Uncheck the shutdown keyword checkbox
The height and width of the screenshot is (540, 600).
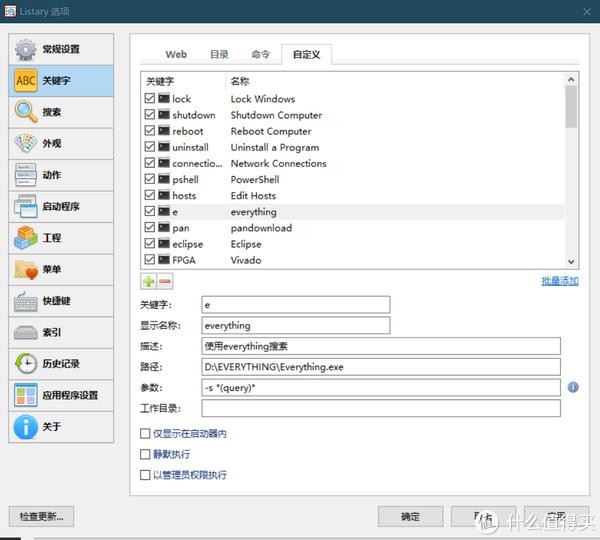(x=150, y=114)
